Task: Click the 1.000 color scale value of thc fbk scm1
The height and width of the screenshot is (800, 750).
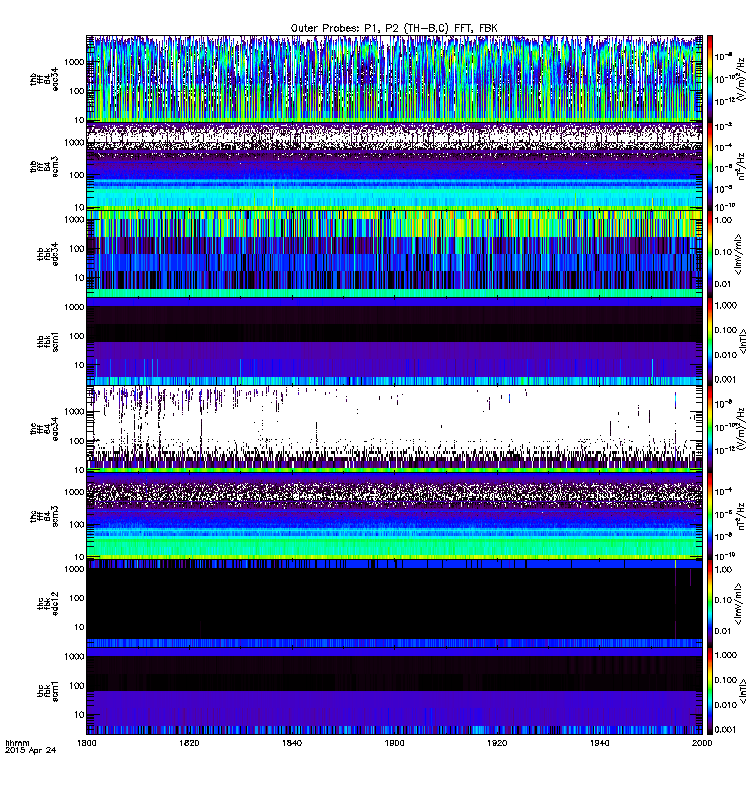Action: click(726, 655)
